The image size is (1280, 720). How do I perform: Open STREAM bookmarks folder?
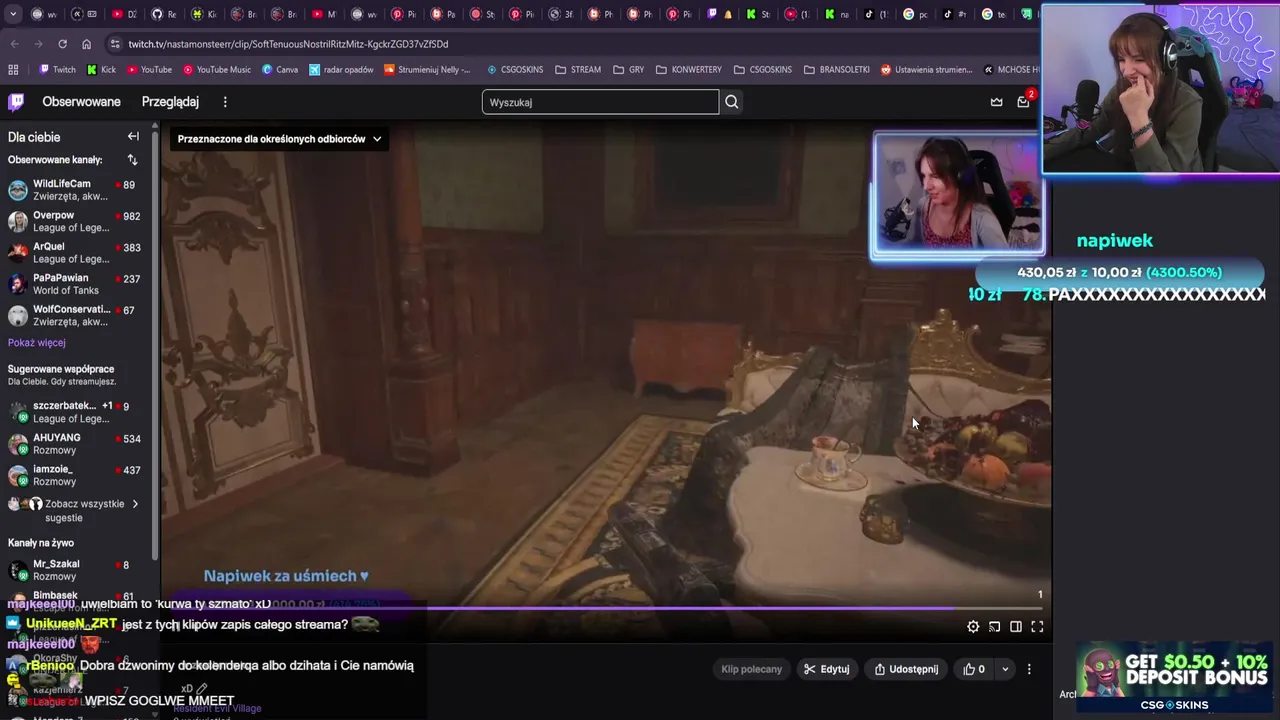(578, 70)
